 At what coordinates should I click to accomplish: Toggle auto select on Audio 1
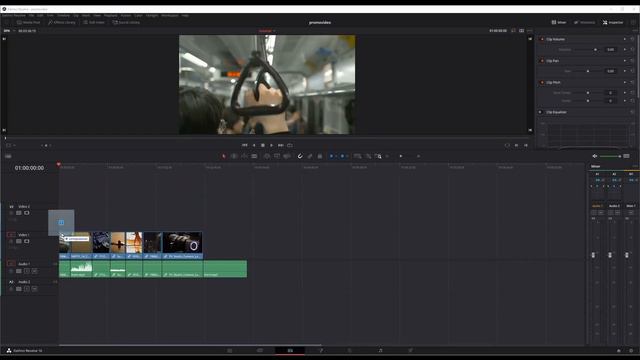tap(19, 271)
